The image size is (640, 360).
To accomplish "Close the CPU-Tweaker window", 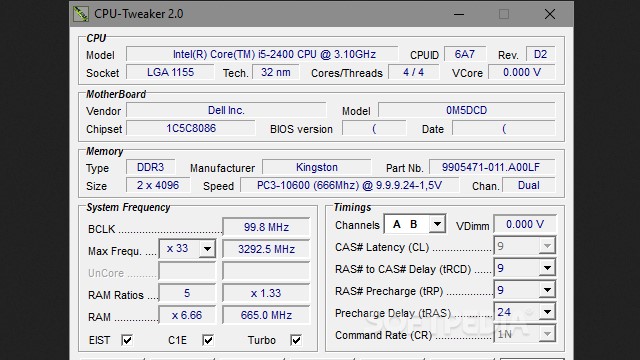I will tap(550, 14).
